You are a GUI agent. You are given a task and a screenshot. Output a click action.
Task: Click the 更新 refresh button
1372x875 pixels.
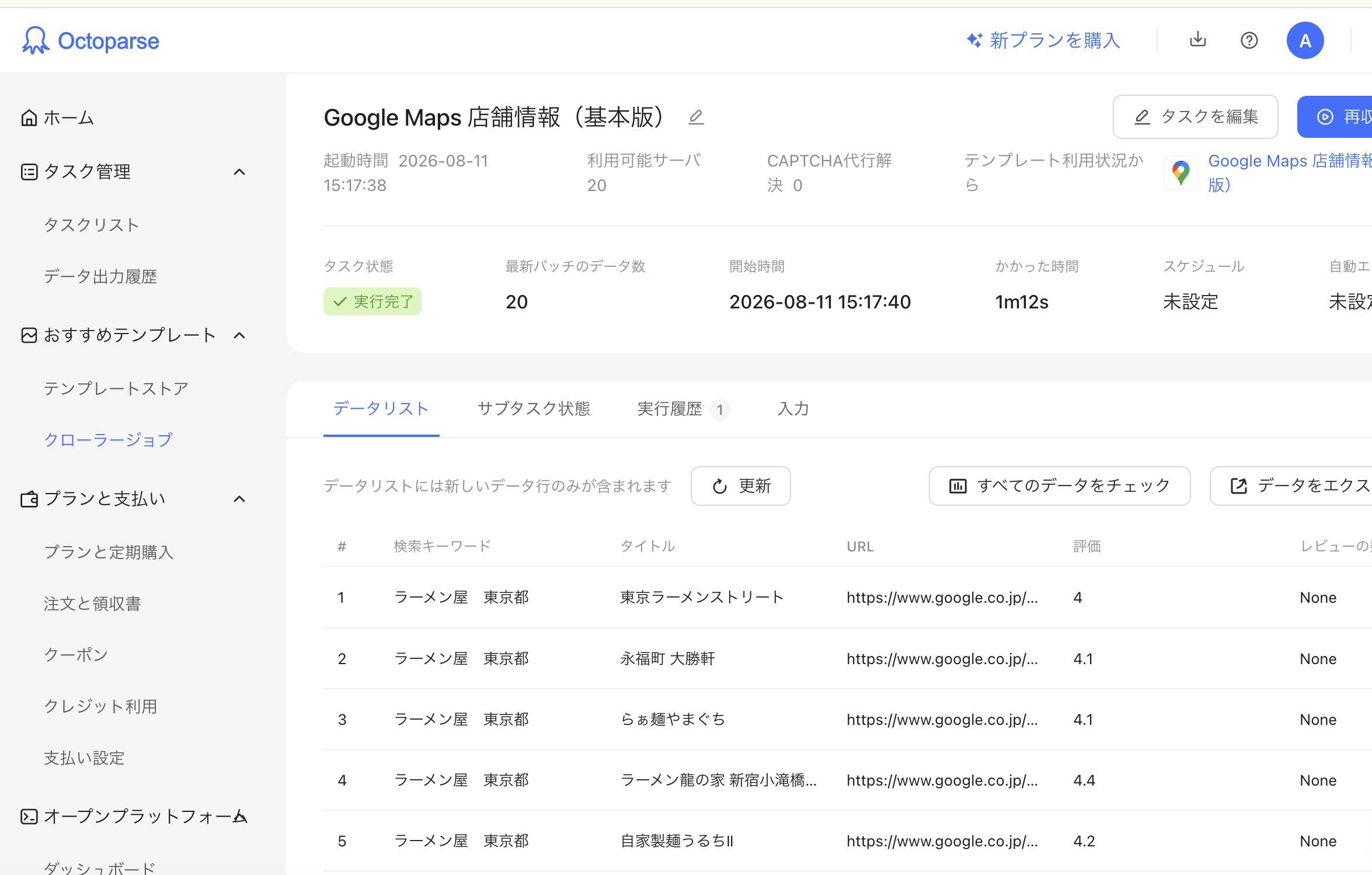741,486
